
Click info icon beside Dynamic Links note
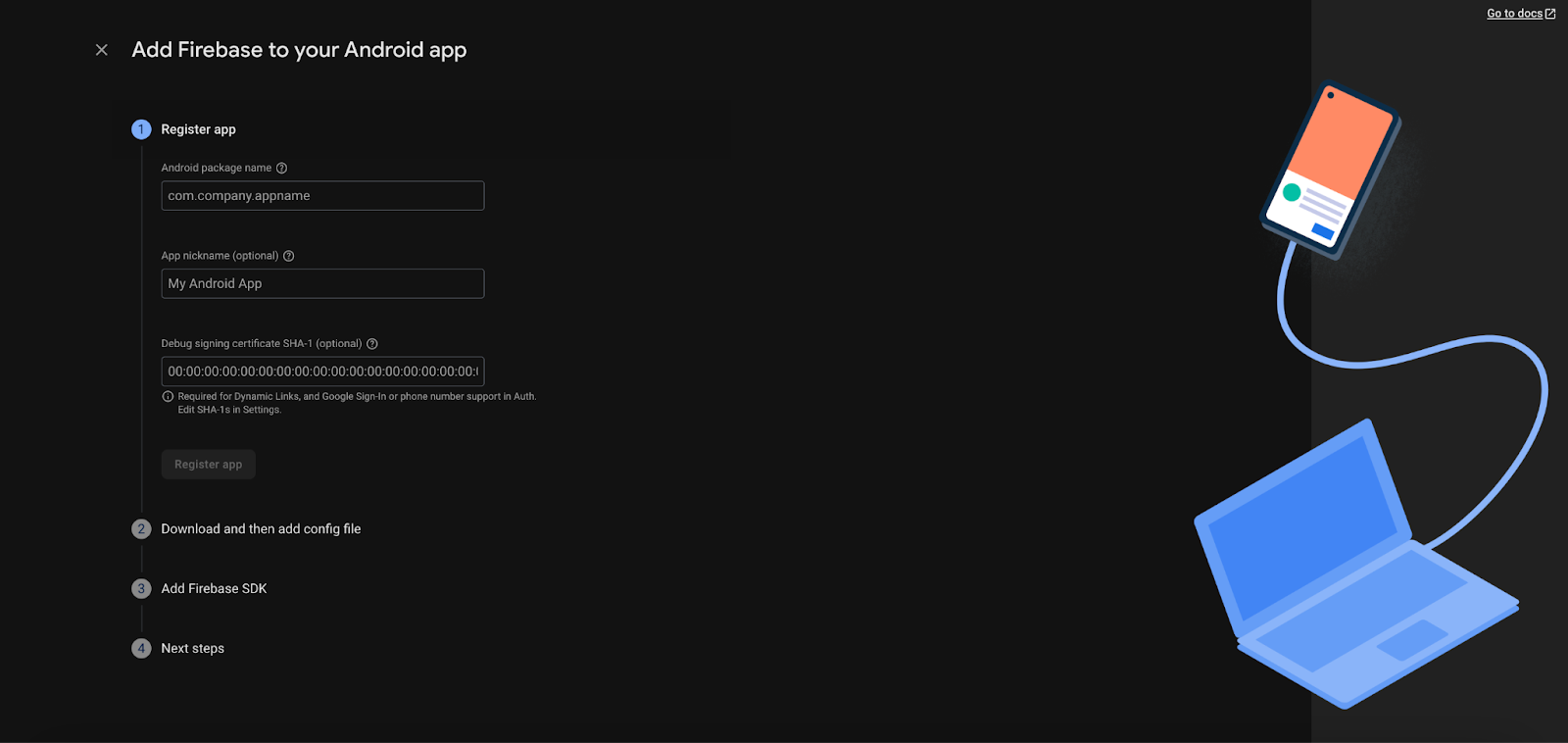tap(168, 397)
